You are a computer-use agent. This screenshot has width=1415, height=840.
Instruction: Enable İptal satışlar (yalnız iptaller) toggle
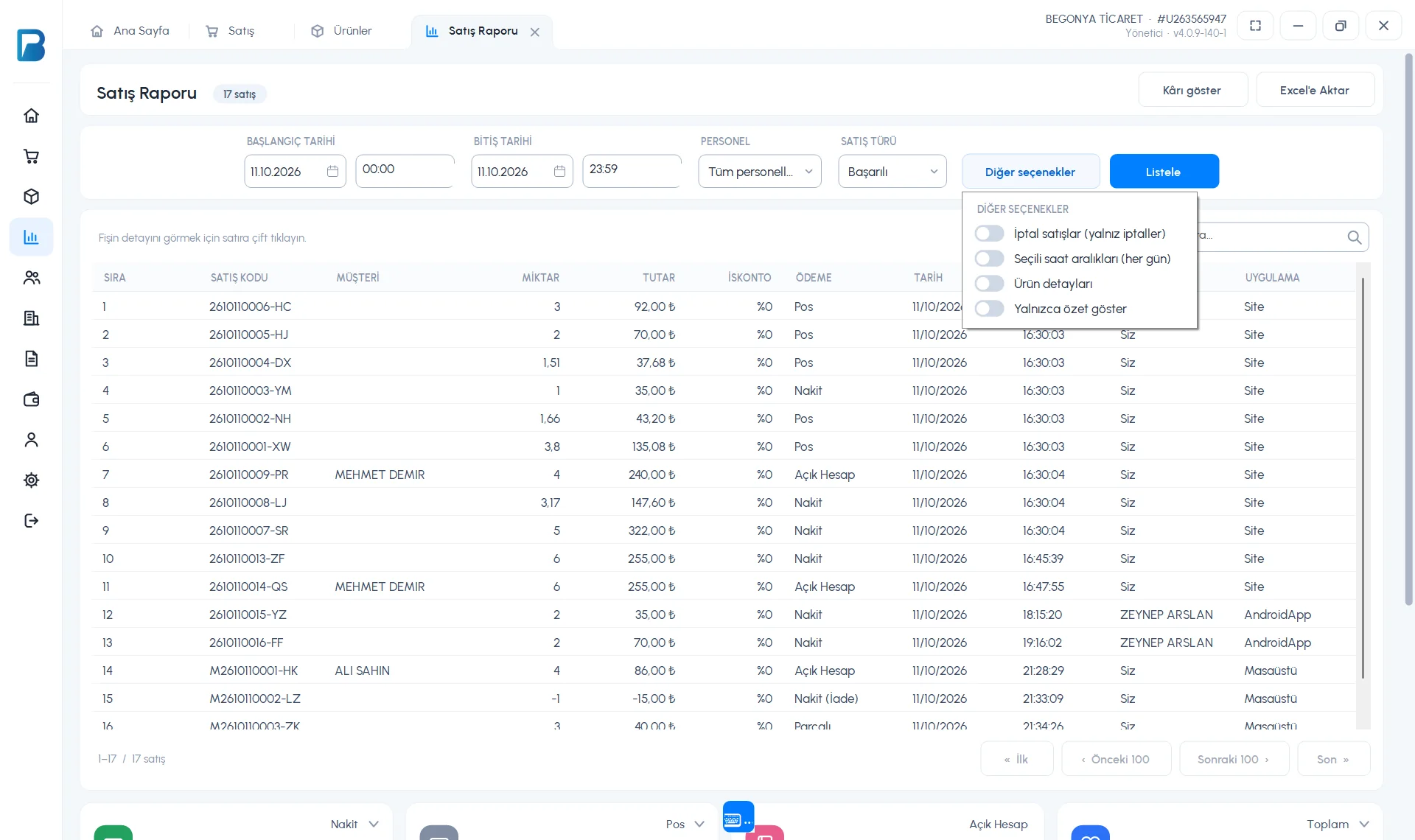pyautogui.click(x=989, y=234)
